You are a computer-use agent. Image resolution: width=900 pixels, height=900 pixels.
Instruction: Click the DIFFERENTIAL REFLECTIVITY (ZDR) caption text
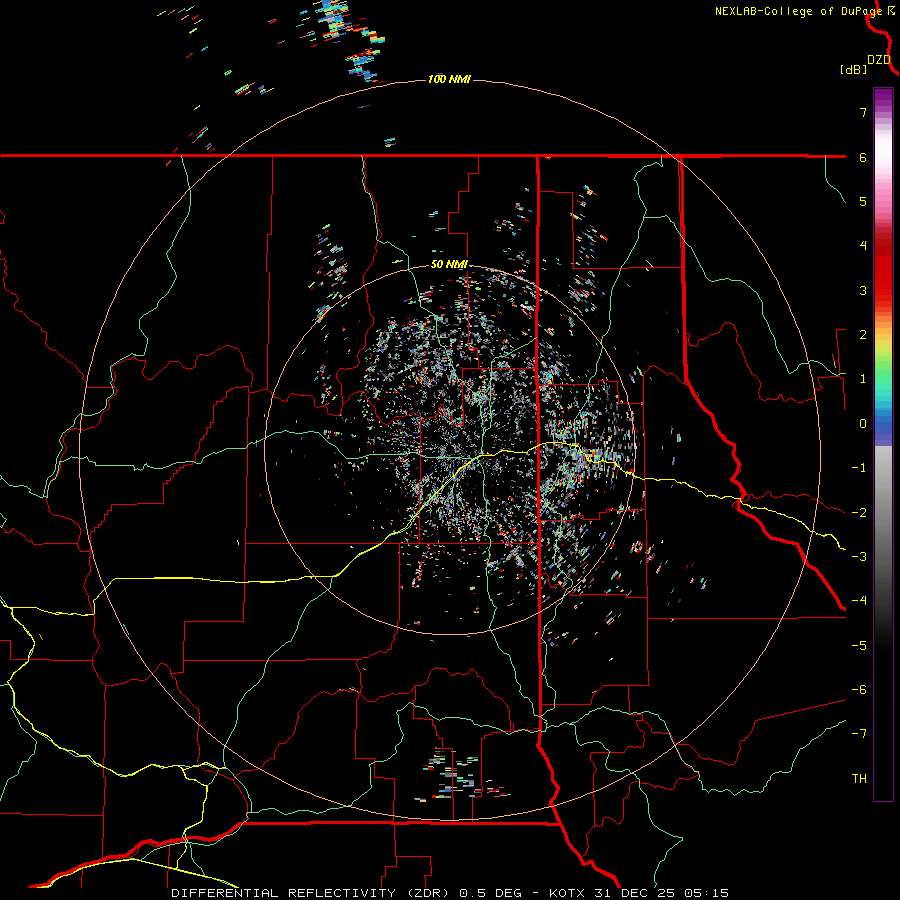[x=312, y=893]
